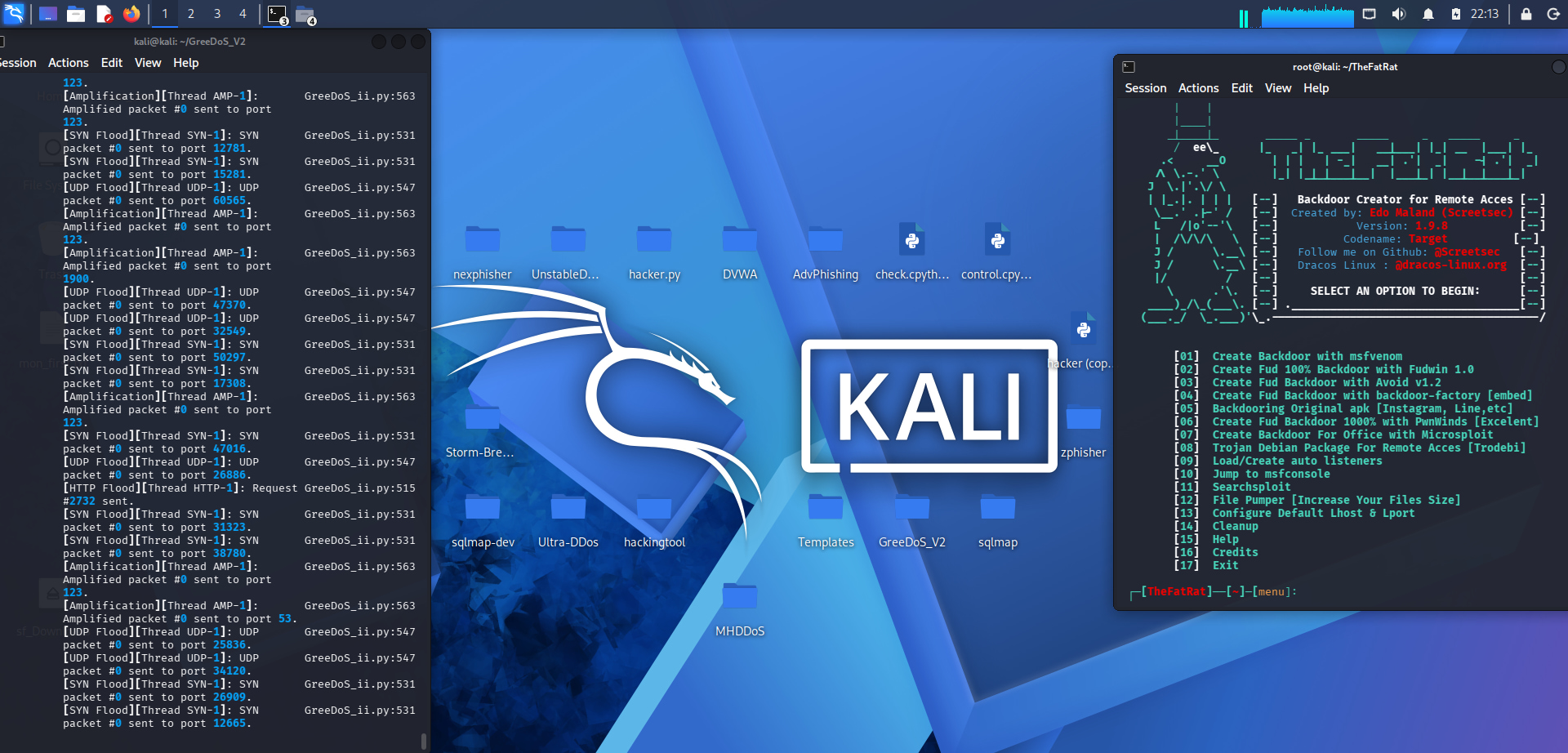Open the grouped terminal windows taskbar button
Viewport: 1568px width, 753px height.
[278, 15]
